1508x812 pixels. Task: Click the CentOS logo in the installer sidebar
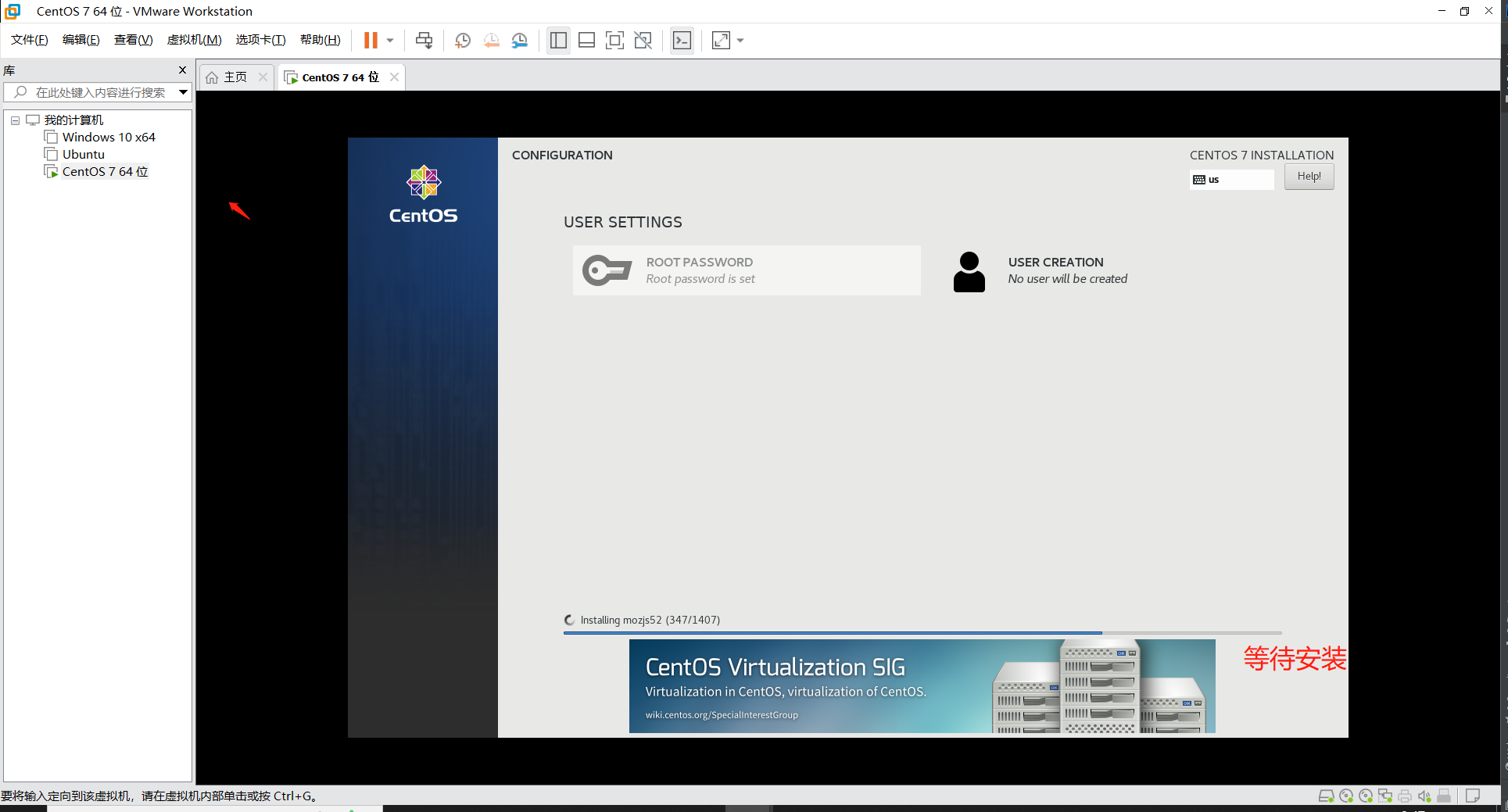(424, 195)
